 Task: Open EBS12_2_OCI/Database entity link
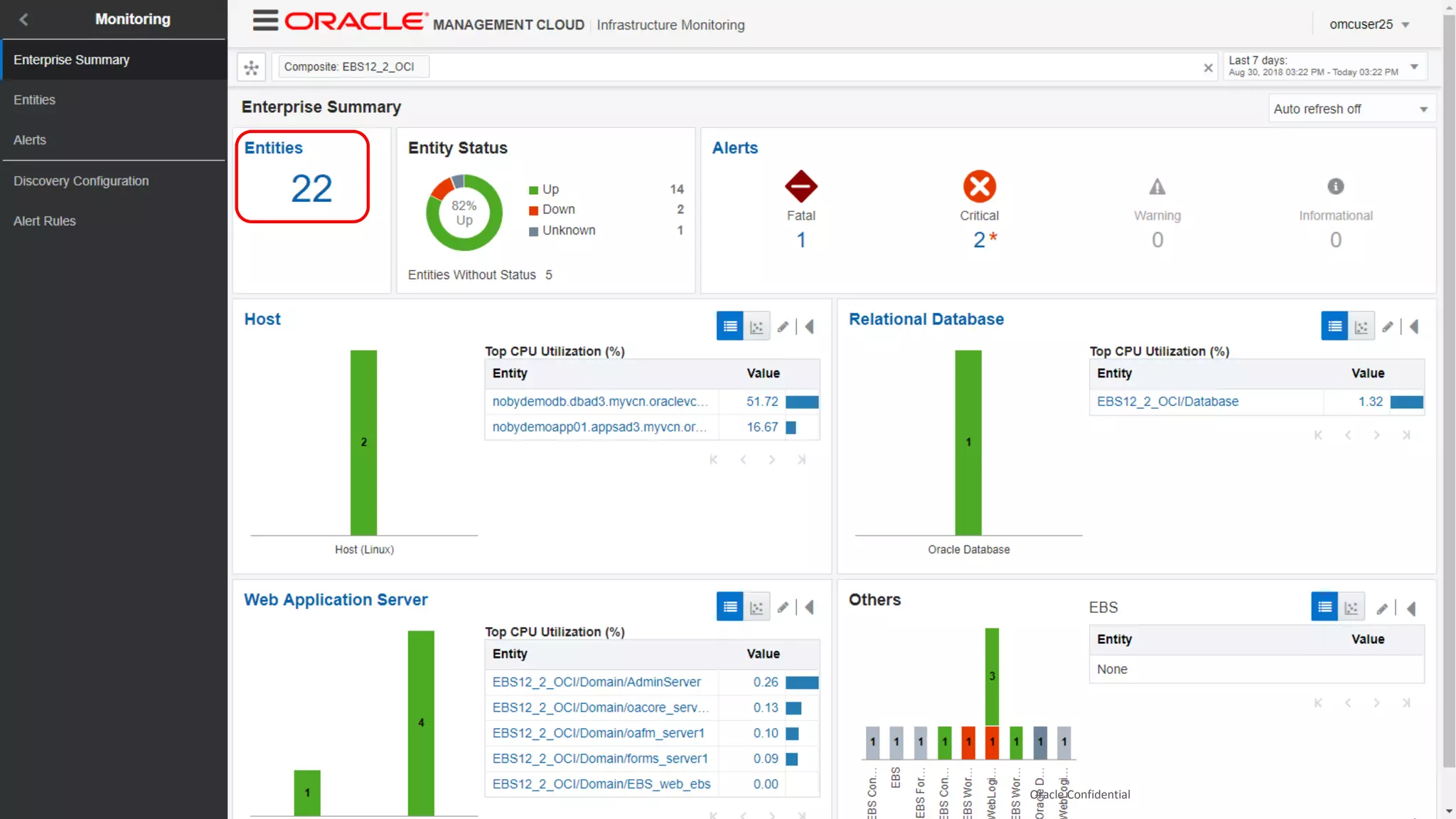[1167, 402]
